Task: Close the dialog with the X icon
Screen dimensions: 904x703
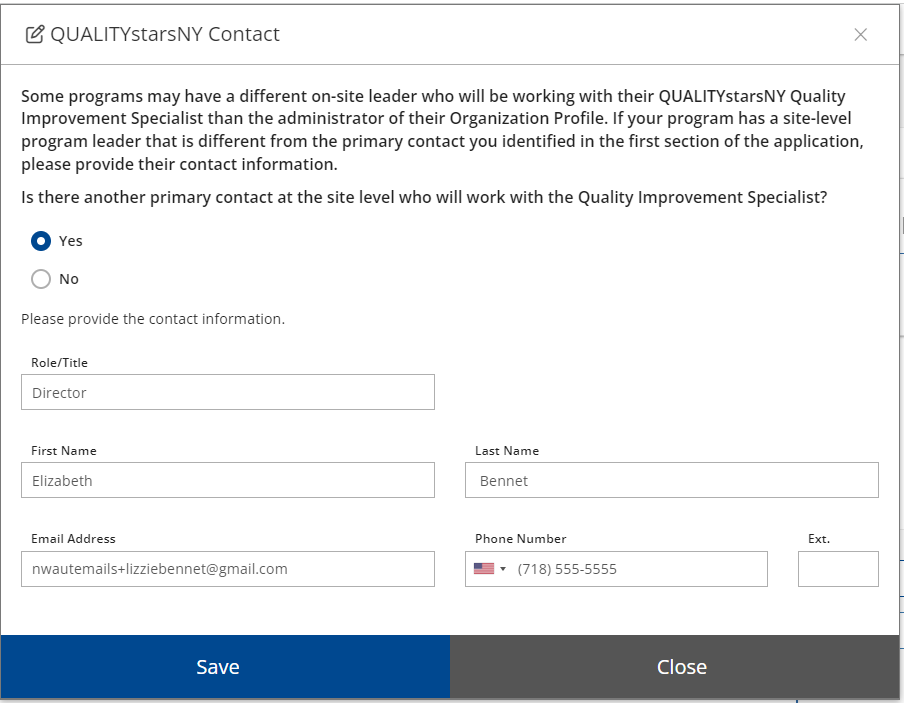Action: click(x=860, y=35)
